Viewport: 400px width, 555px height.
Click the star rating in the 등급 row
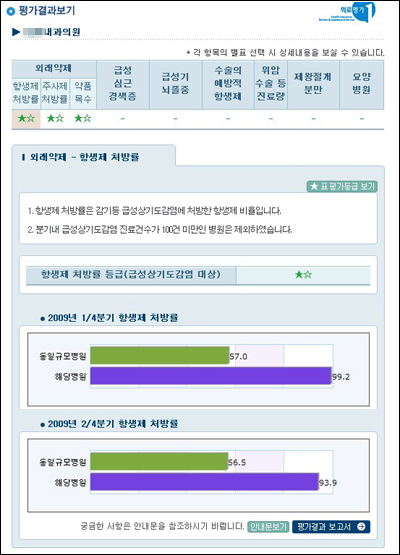click(x=303, y=274)
